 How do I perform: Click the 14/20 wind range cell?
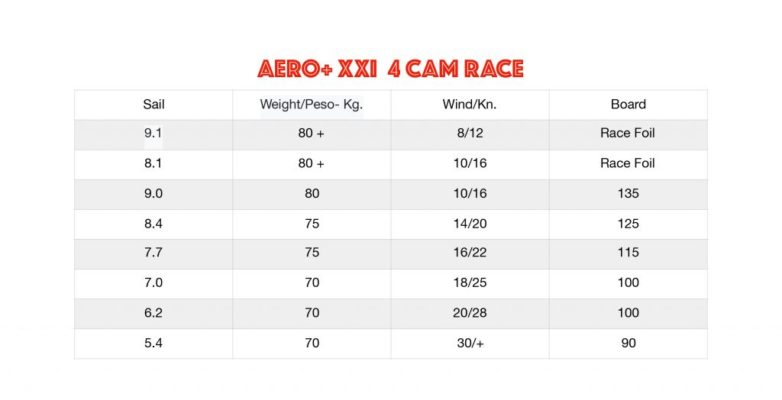[x=470, y=223]
